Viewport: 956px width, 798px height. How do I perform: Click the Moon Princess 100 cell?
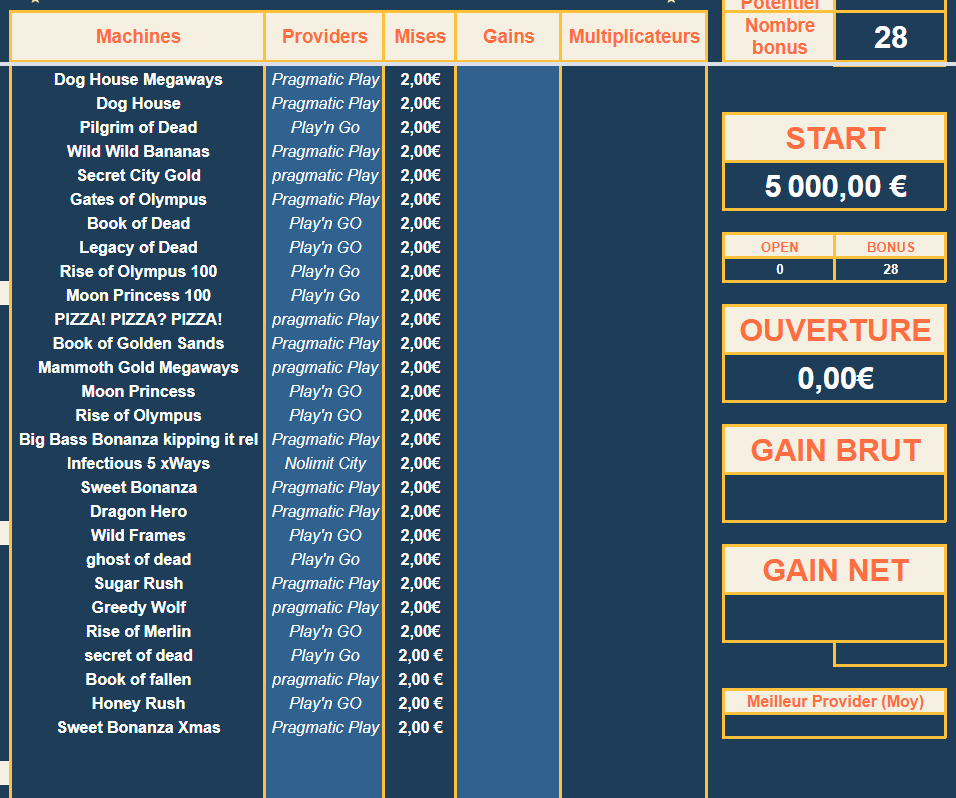click(x=138, y=296)
